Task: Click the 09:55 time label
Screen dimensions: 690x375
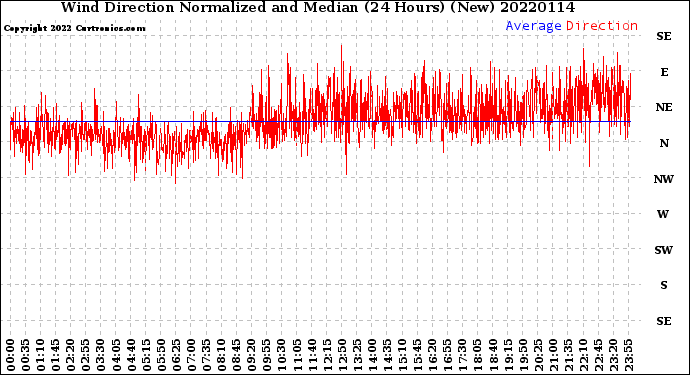Action: point(267,355)
